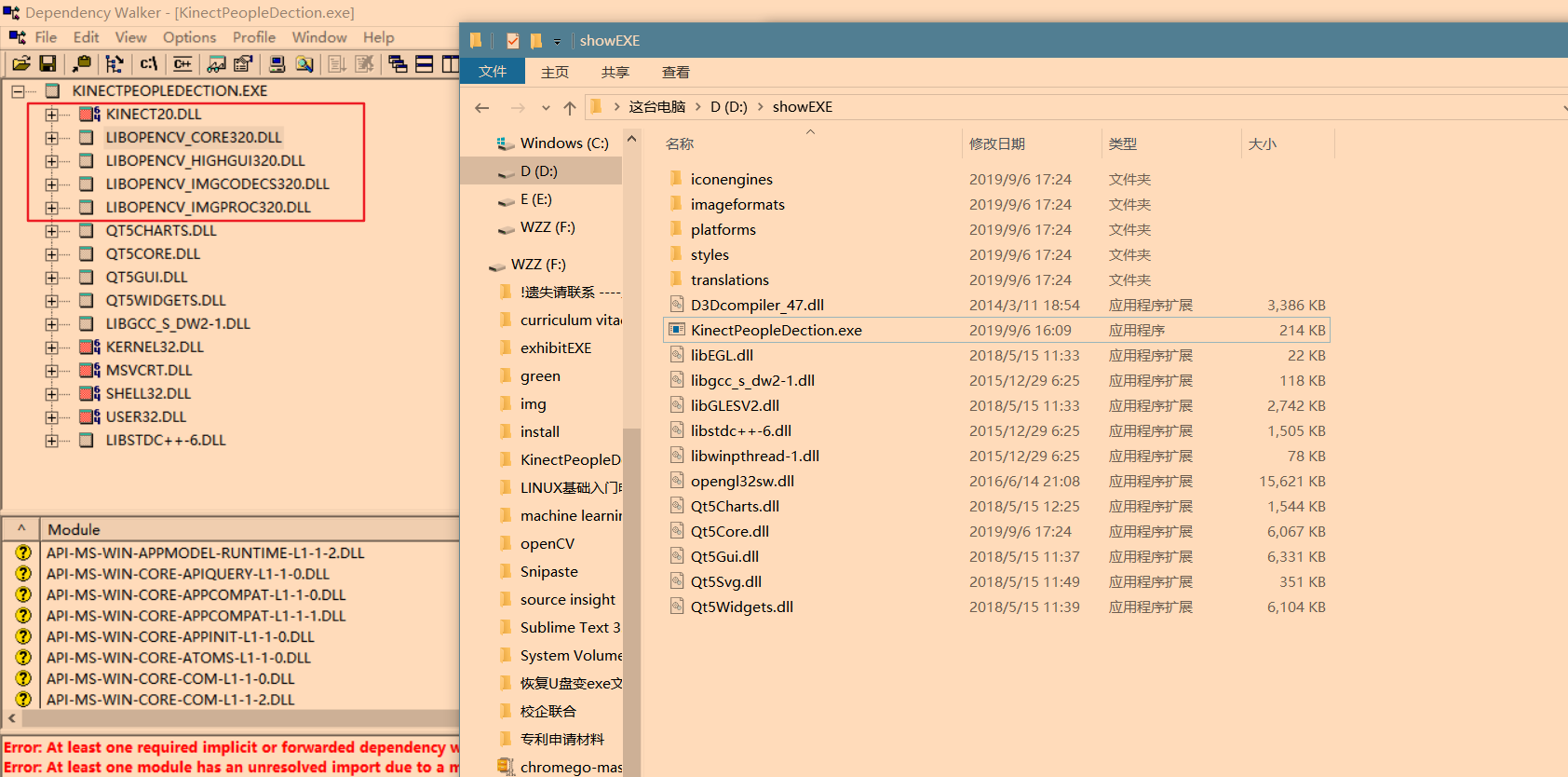
Task: Expand the LIBOPENCV_HIGHGUI320.DLL node
Action: coord(51,161)
